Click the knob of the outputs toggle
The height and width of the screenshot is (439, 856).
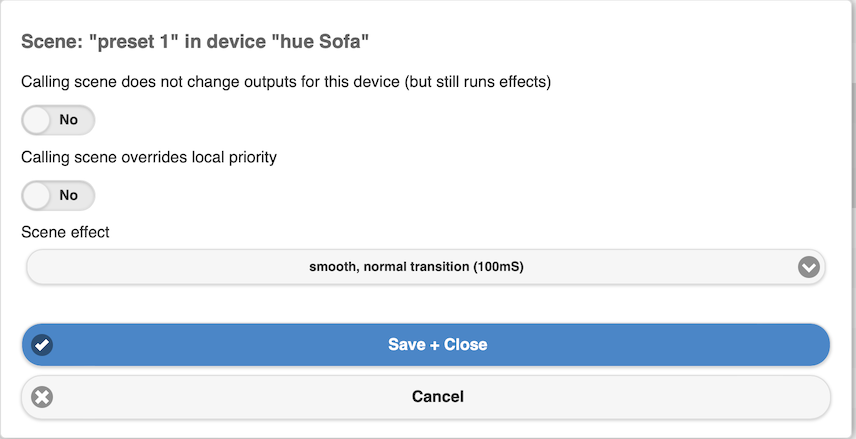coord(37,120)
